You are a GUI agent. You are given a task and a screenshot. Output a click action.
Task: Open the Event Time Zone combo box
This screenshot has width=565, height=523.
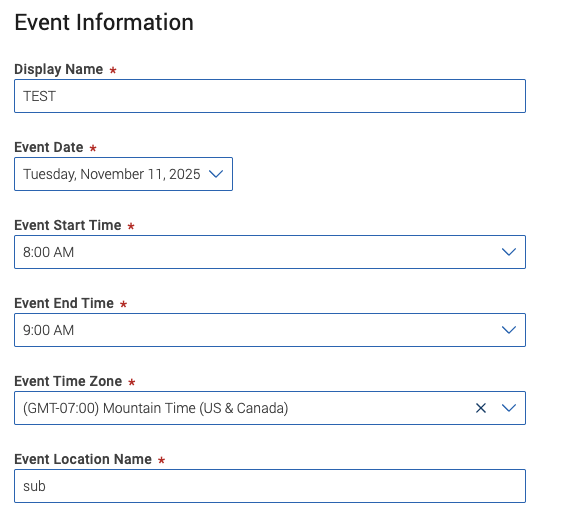coord(270,408)
